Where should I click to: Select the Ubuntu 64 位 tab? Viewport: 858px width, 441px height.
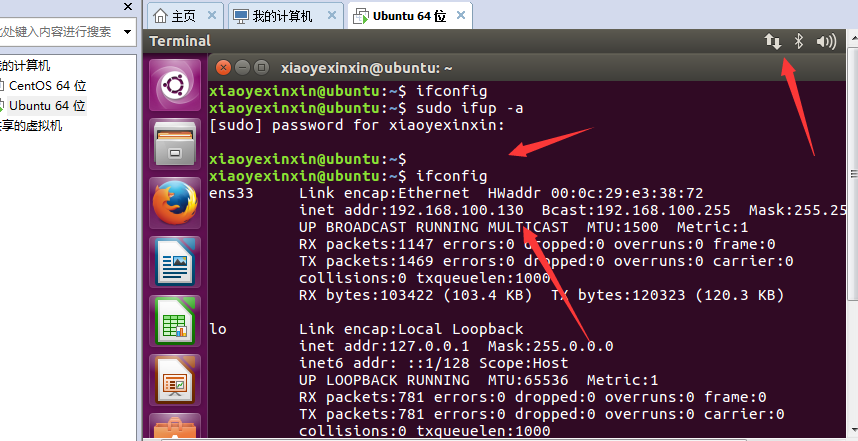pyautogui.click(x=410, y=15)
